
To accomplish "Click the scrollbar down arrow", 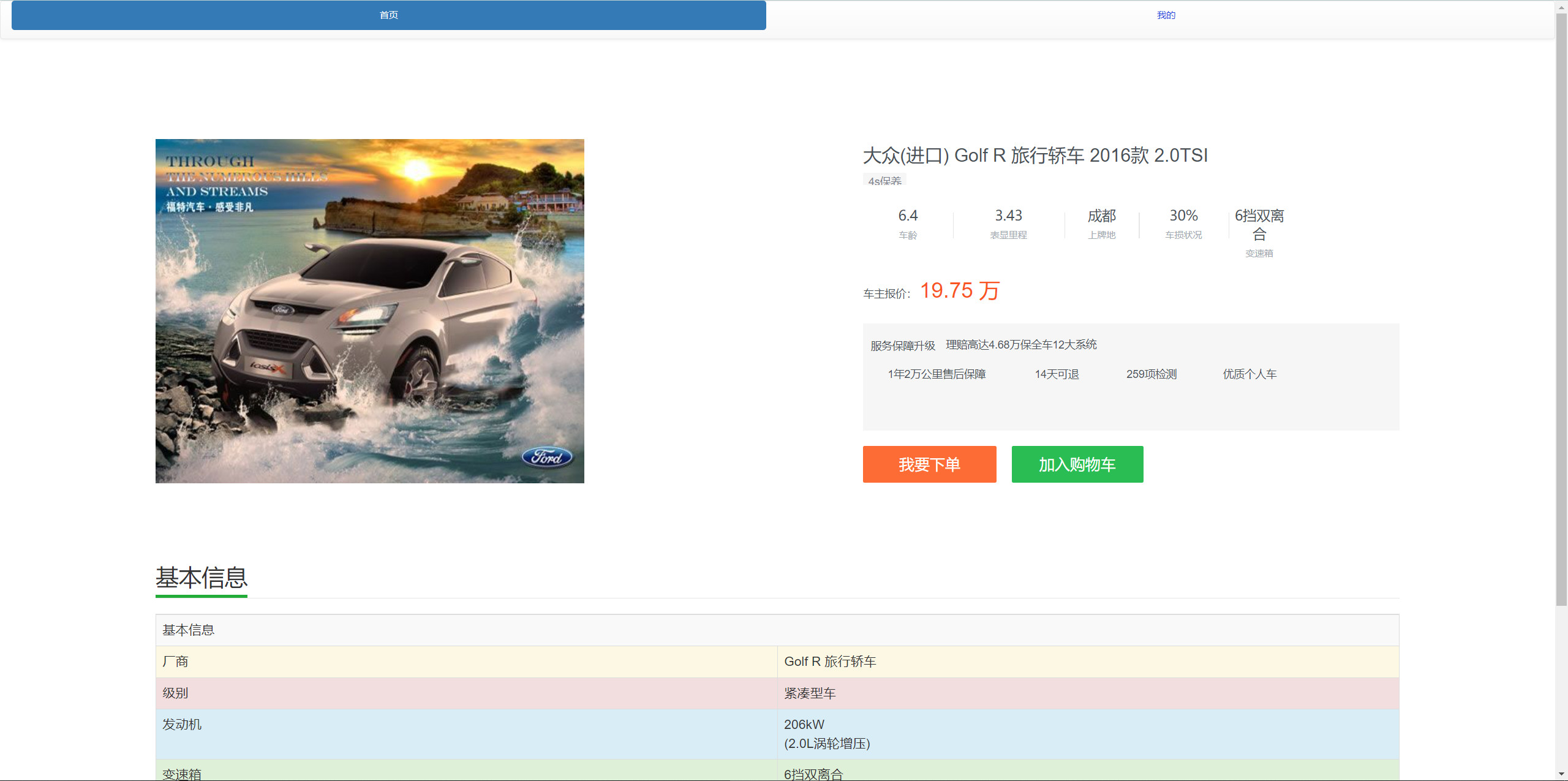I will coord(1561,774).
